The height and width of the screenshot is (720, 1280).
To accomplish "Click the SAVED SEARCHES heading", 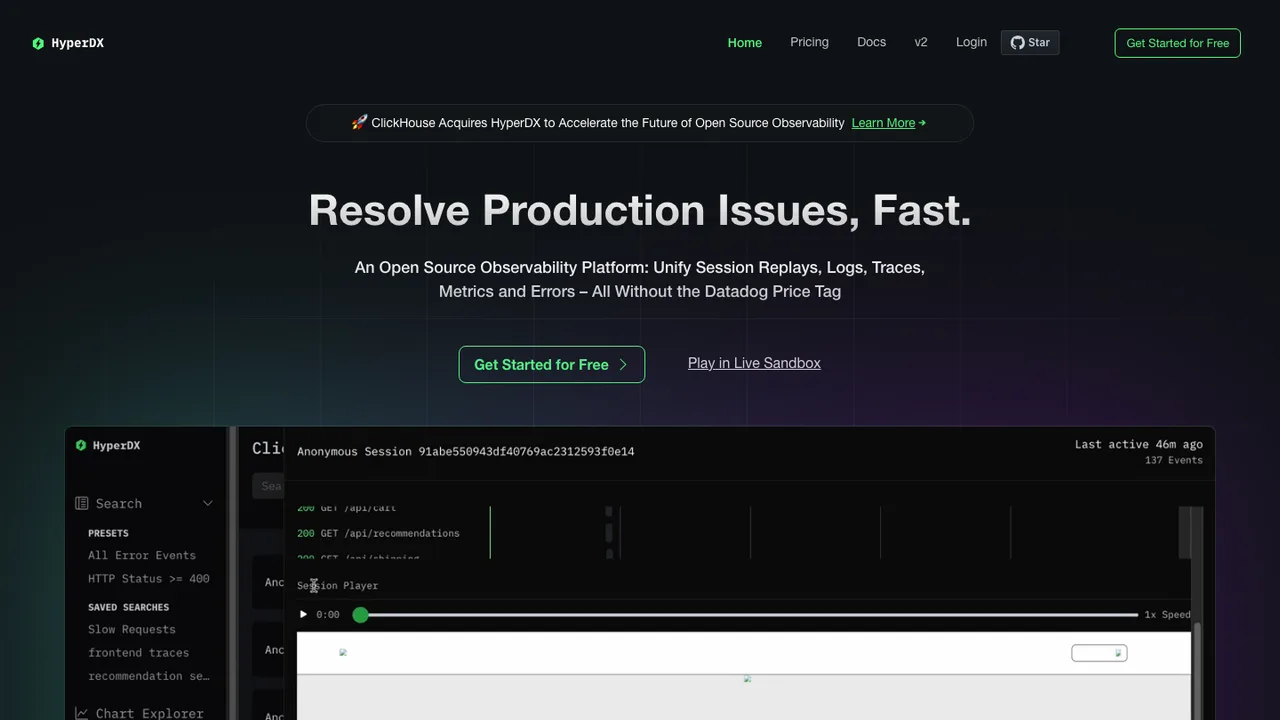I will pyautogui.click(x=128, y=608).
